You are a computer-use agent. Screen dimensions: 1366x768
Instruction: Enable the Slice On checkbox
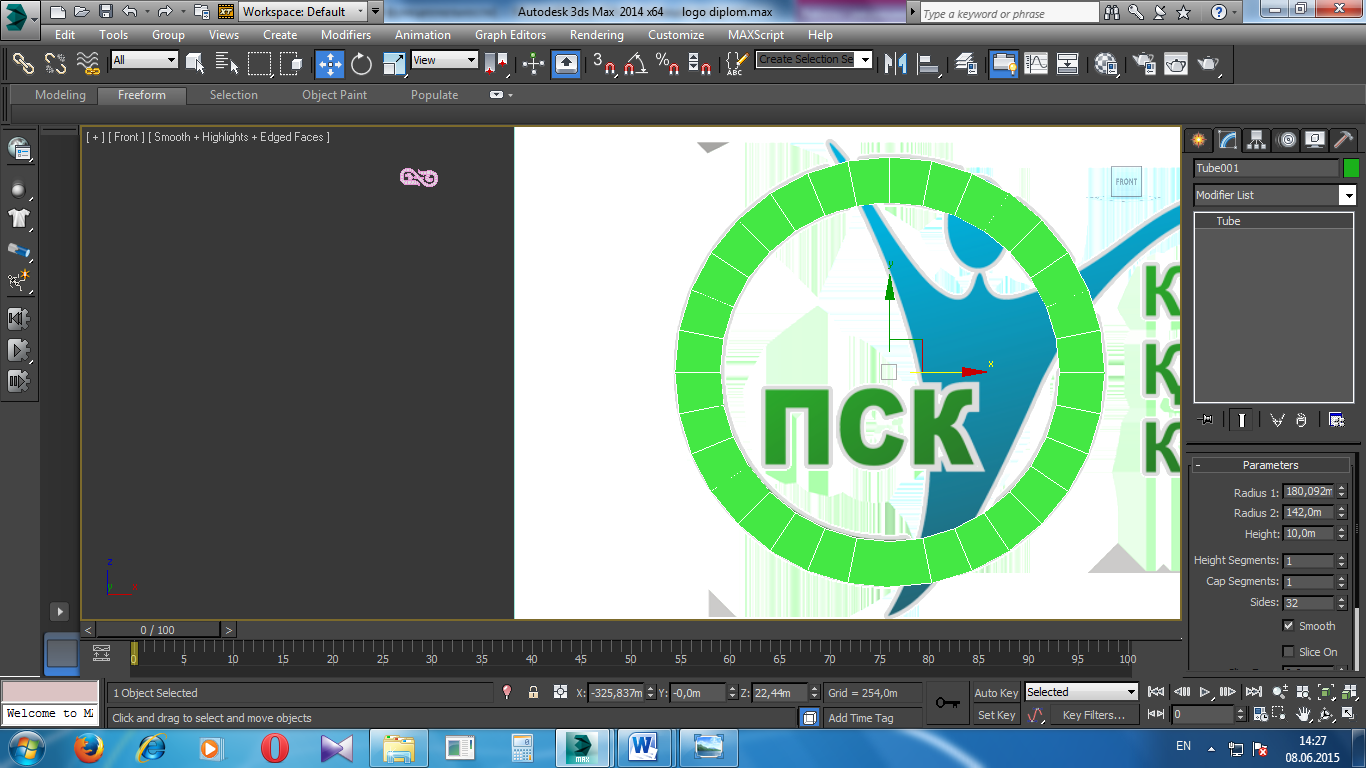[1288, 652]
